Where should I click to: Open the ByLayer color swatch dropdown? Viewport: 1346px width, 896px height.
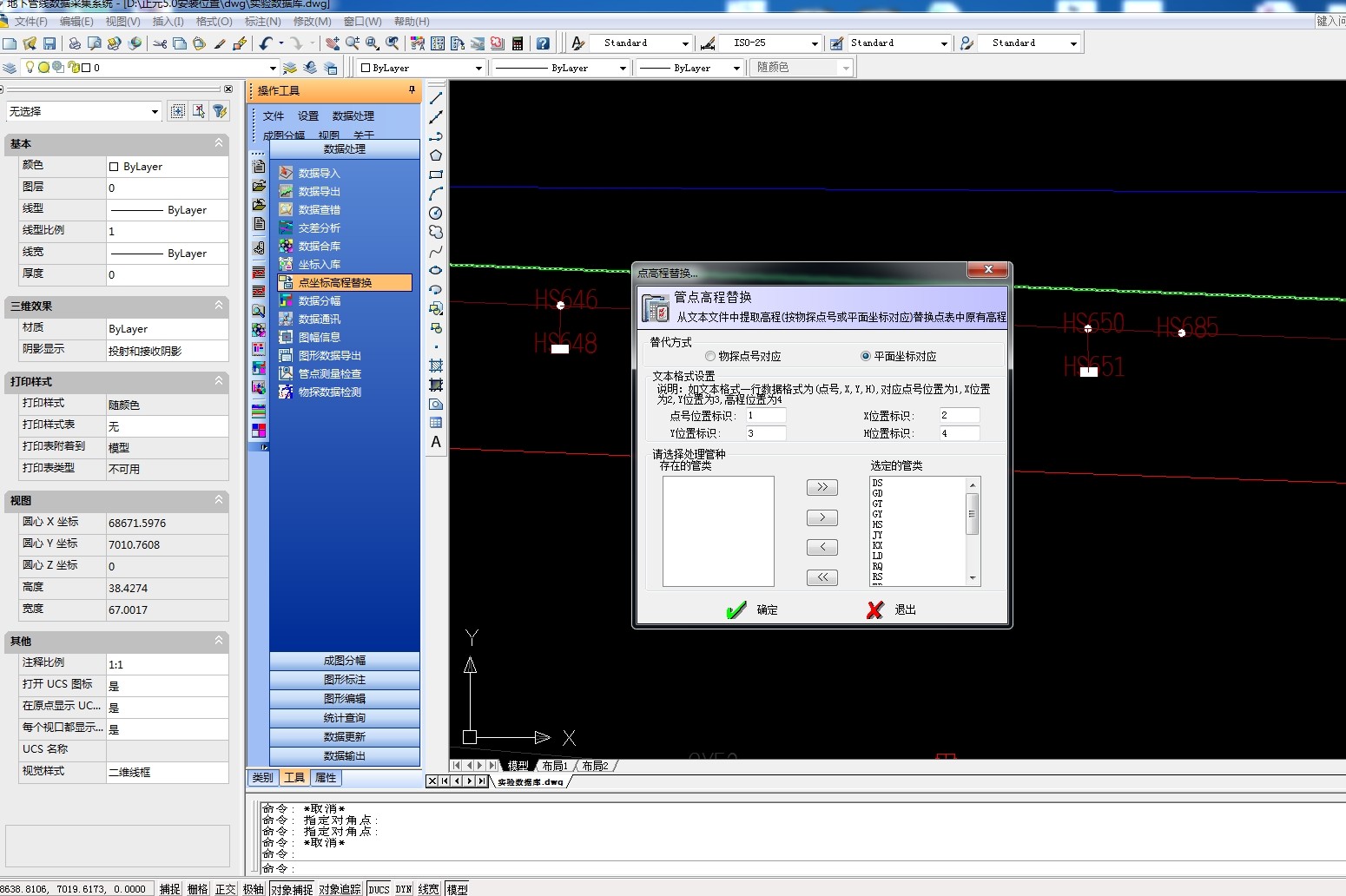[478, 68]
